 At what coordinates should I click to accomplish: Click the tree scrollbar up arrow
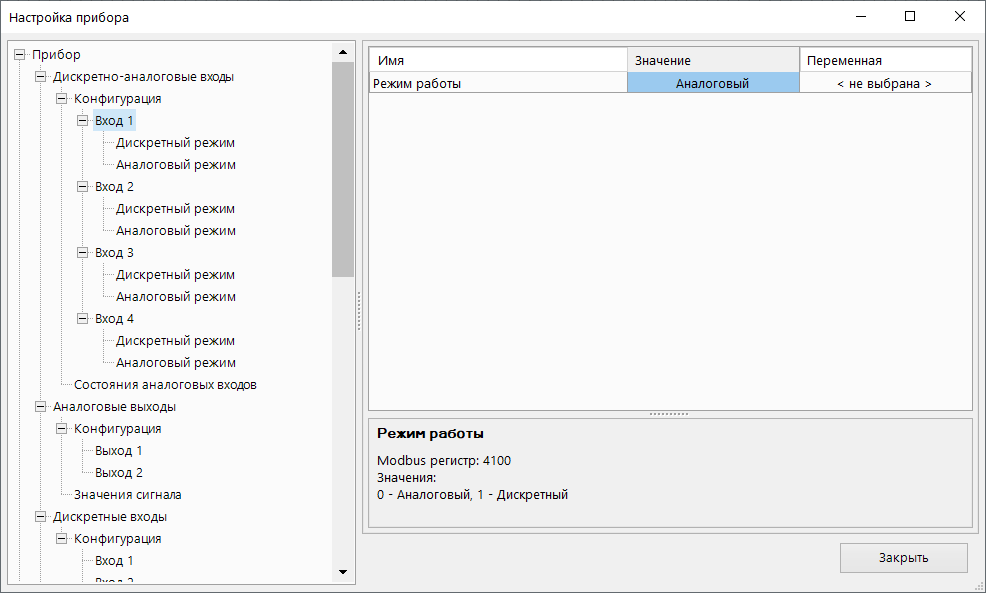tap(343, 52)
